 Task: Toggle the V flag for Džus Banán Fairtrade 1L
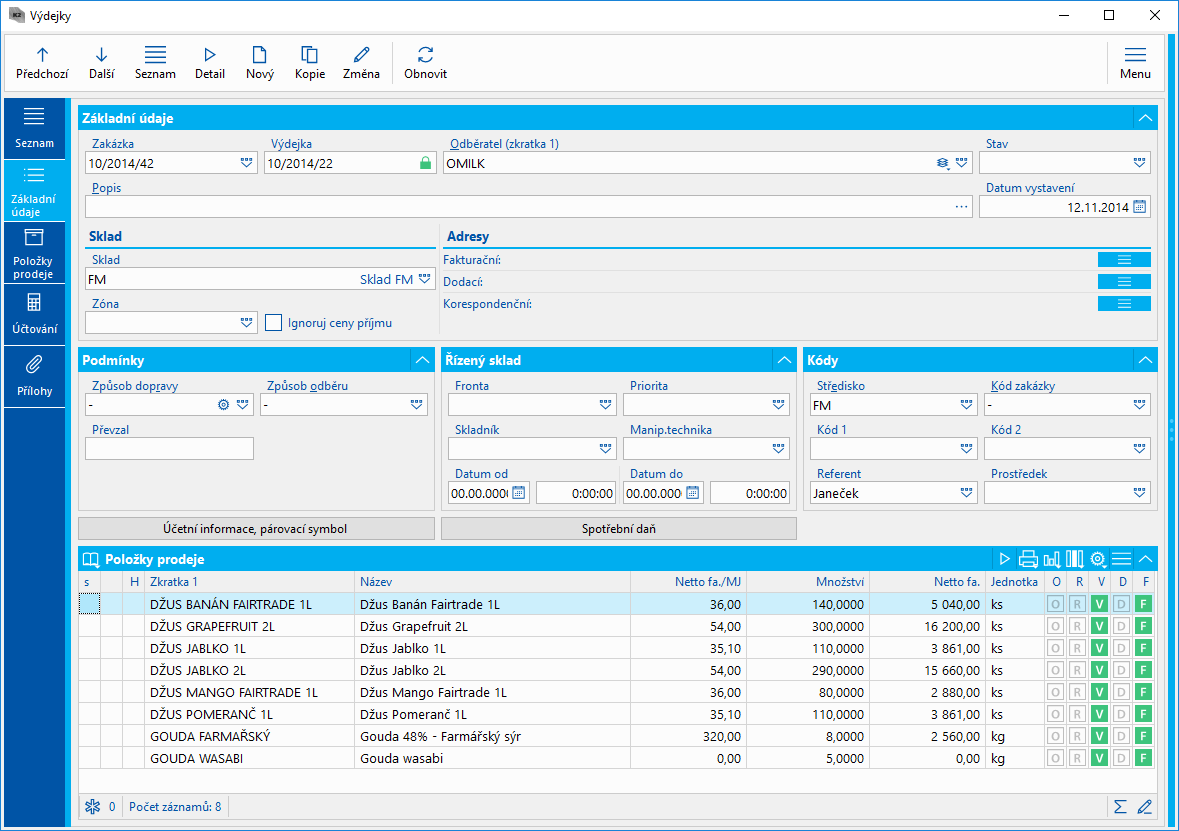pos(1099,604)
